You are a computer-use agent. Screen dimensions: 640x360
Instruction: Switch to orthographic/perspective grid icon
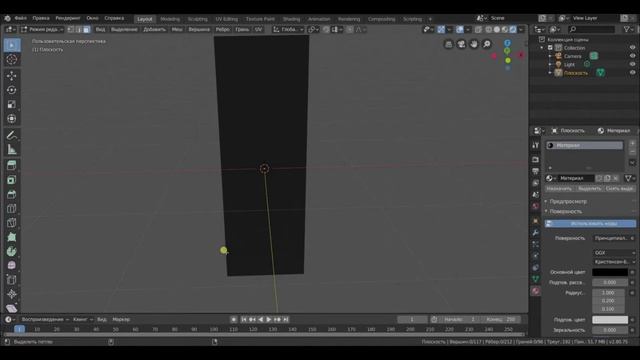point(449,44)
